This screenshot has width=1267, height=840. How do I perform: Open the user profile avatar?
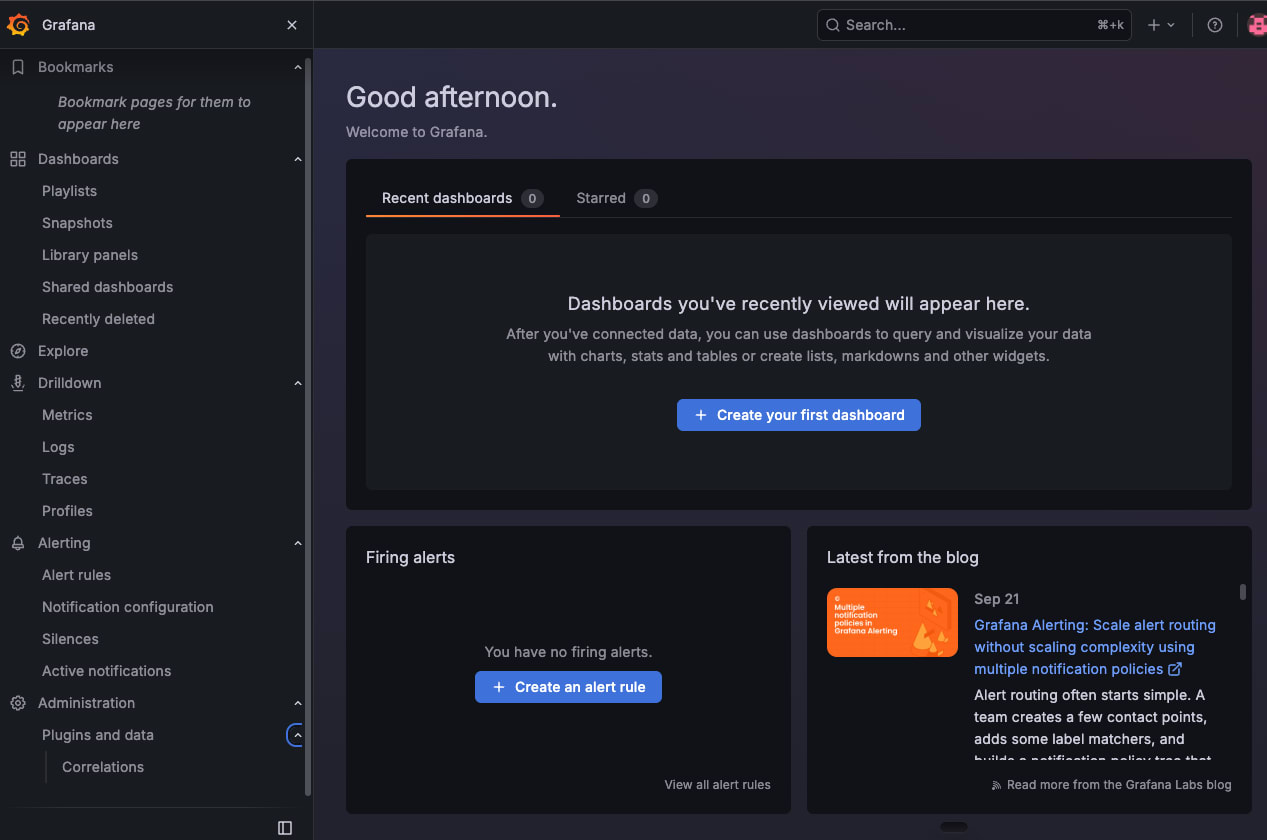pyautogui.click(x=1257, y=25)
